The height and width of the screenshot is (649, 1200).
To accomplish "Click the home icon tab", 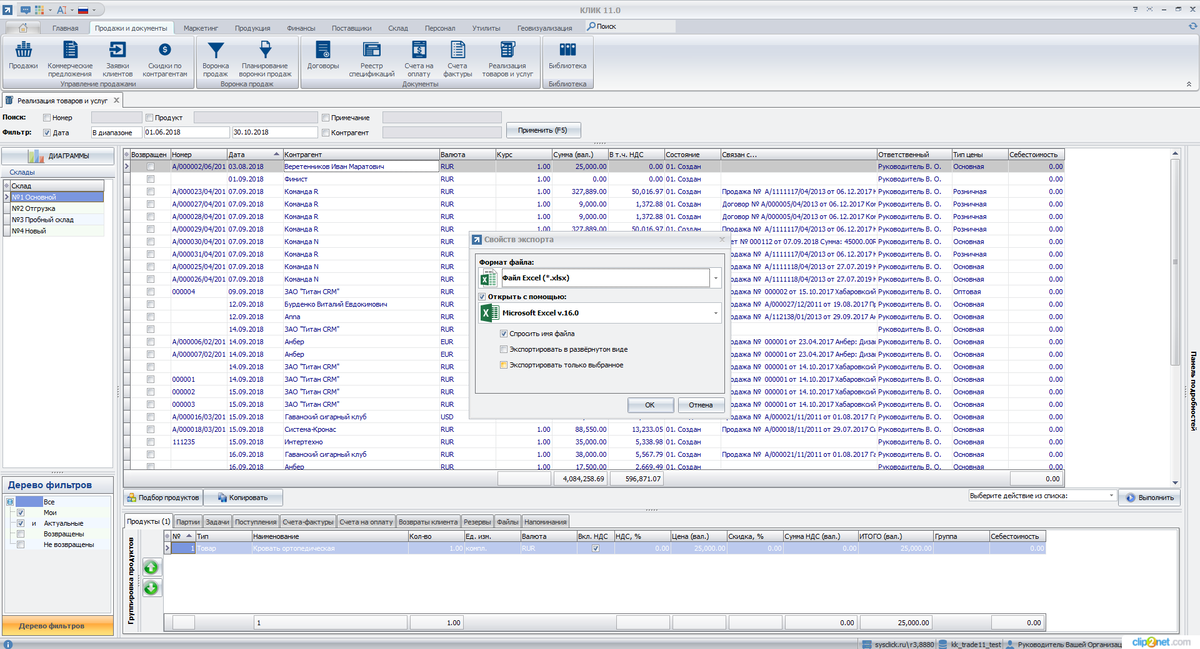I will 25,28.
